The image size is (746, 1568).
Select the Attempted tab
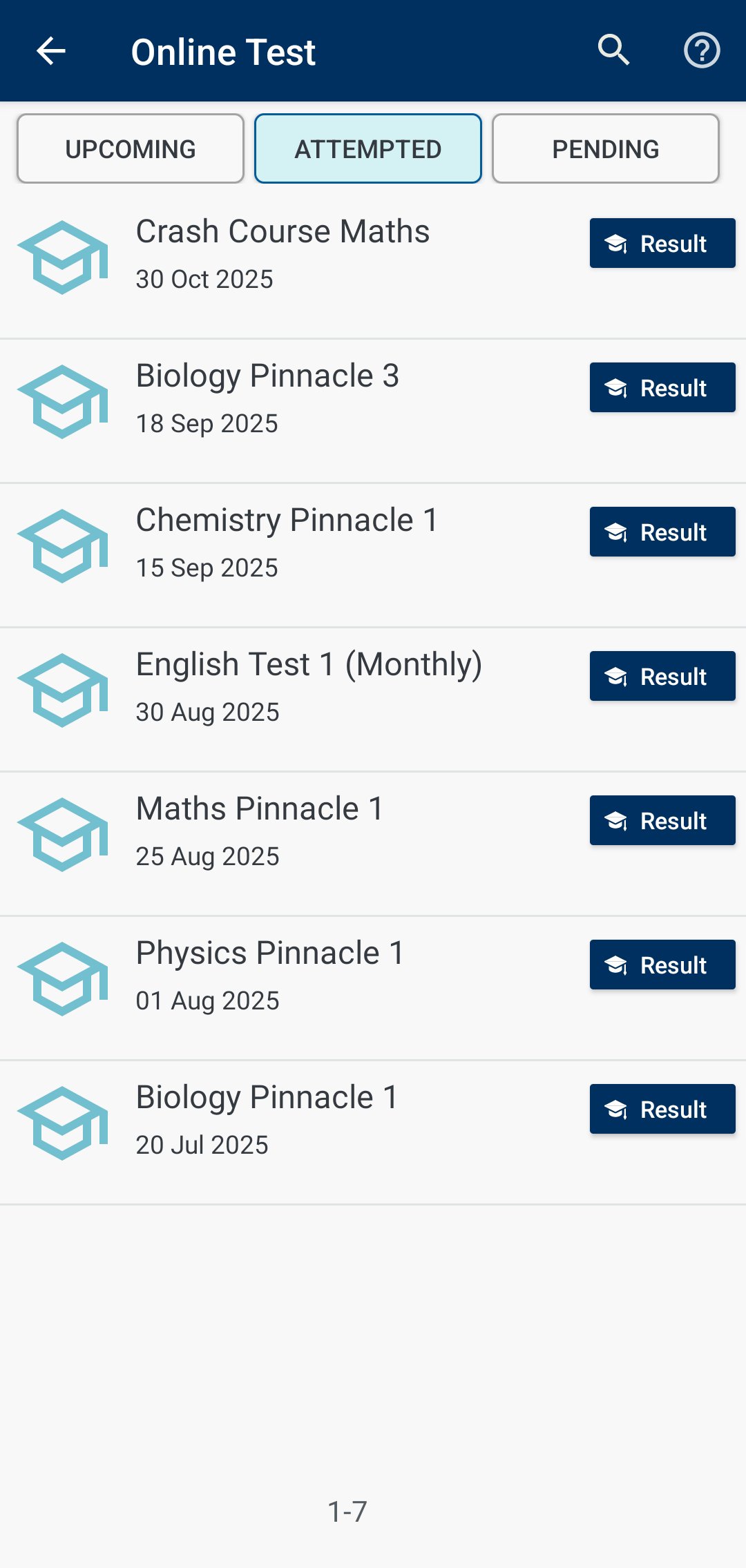pyautogui.click(x=368, y=149)
